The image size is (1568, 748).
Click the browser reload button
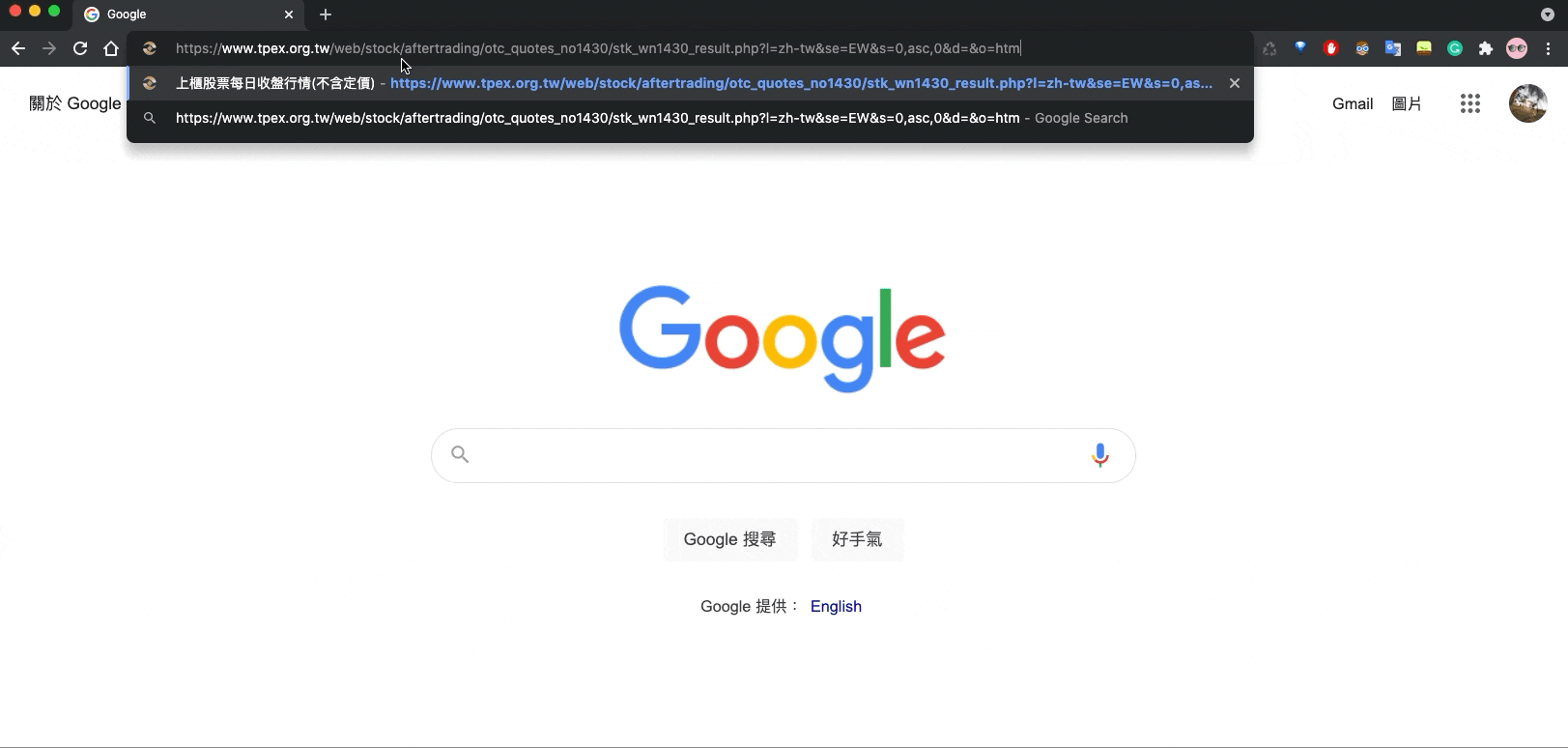(80, 48)
